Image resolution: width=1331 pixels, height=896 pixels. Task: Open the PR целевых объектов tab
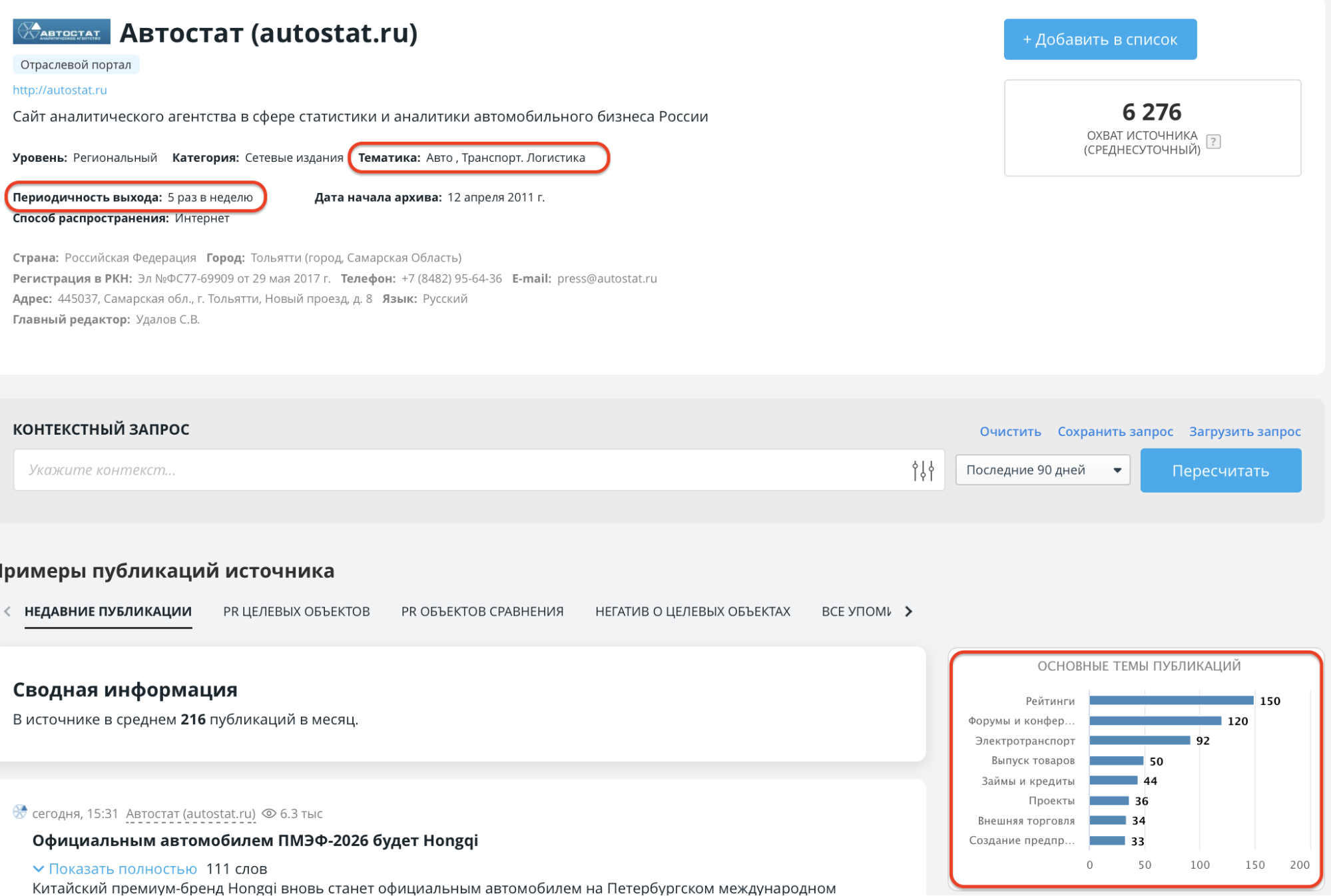click(x=296, y=612)
